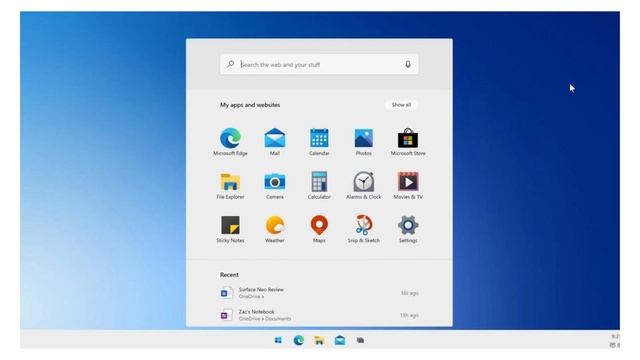This screenshot has height=360, width=640.
Task: Open the Weather app
Action: point(275,229)
